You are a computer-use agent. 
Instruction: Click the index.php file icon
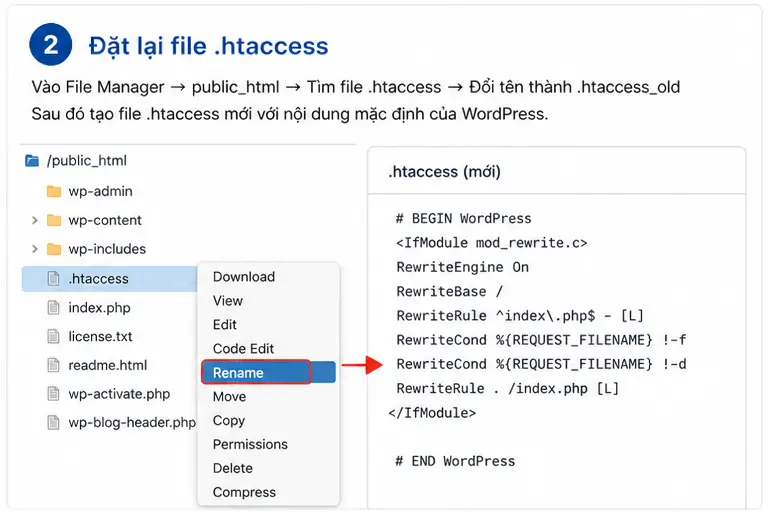[53, 308]
